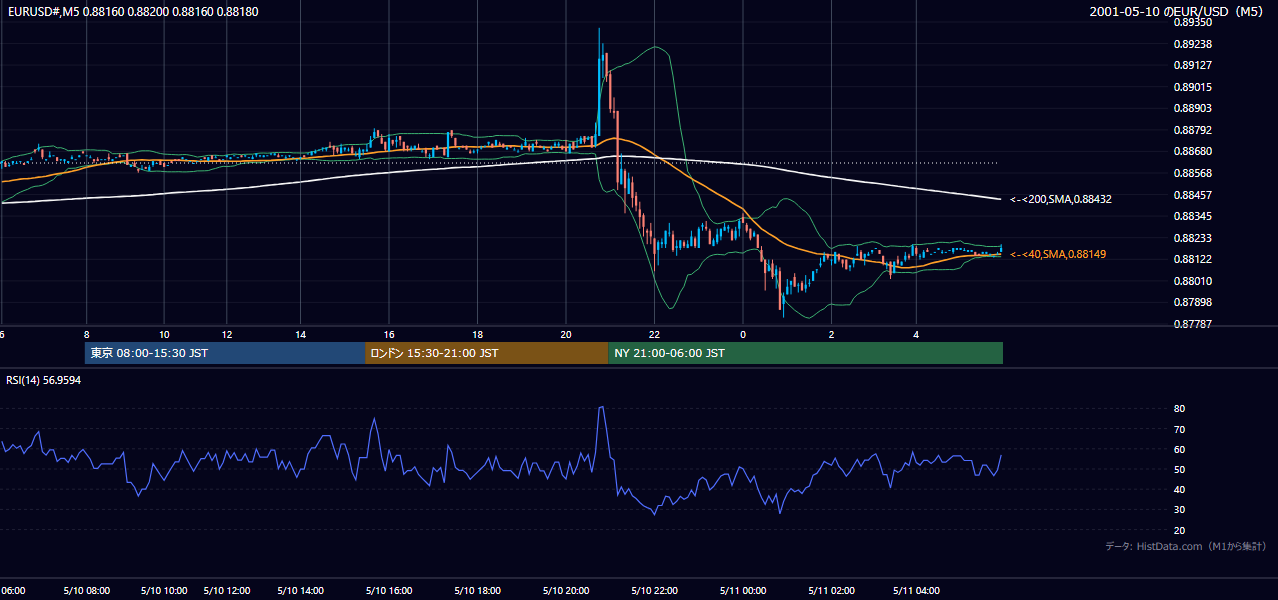Click hour label 0 on the chart axis
This screenshot has height=600, width=1278.
tap(743, 334)
